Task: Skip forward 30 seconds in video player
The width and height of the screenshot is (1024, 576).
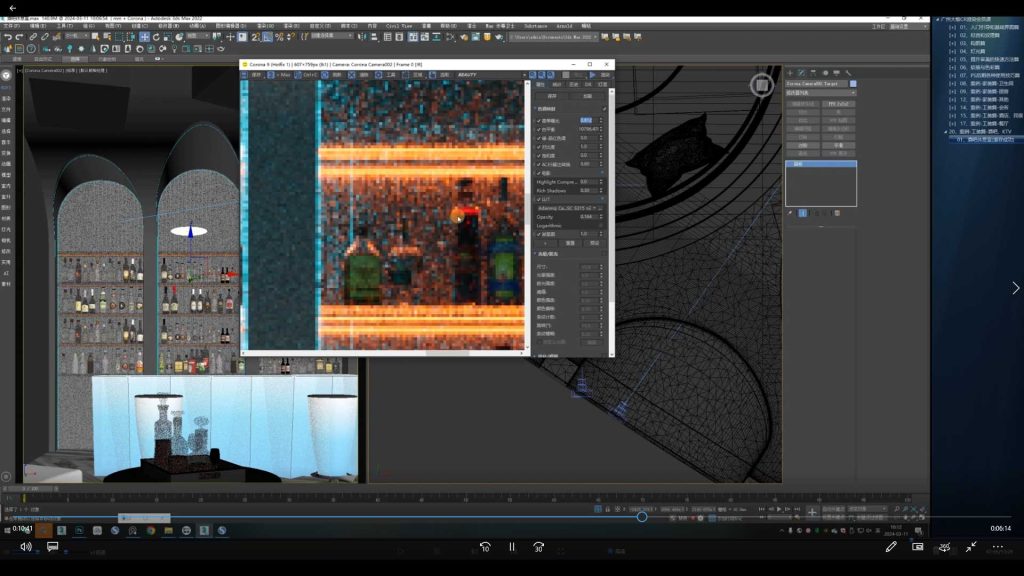Action: pyautogui.click(x=539, y=547)
